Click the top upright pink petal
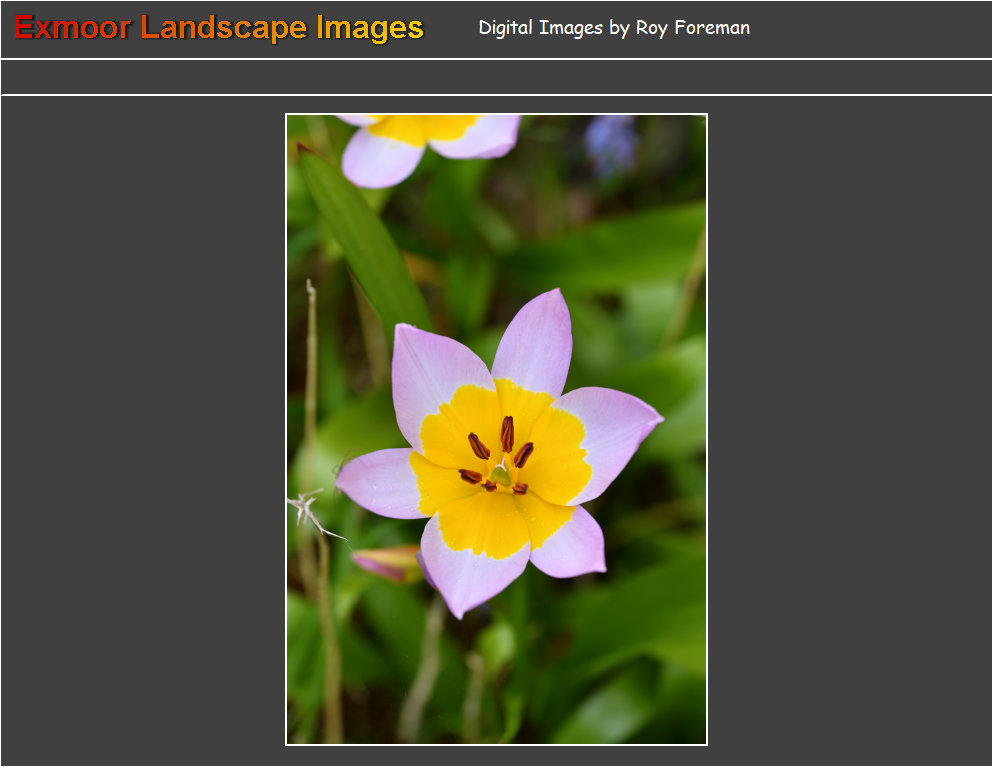993x767 pixels. (537, 341)
